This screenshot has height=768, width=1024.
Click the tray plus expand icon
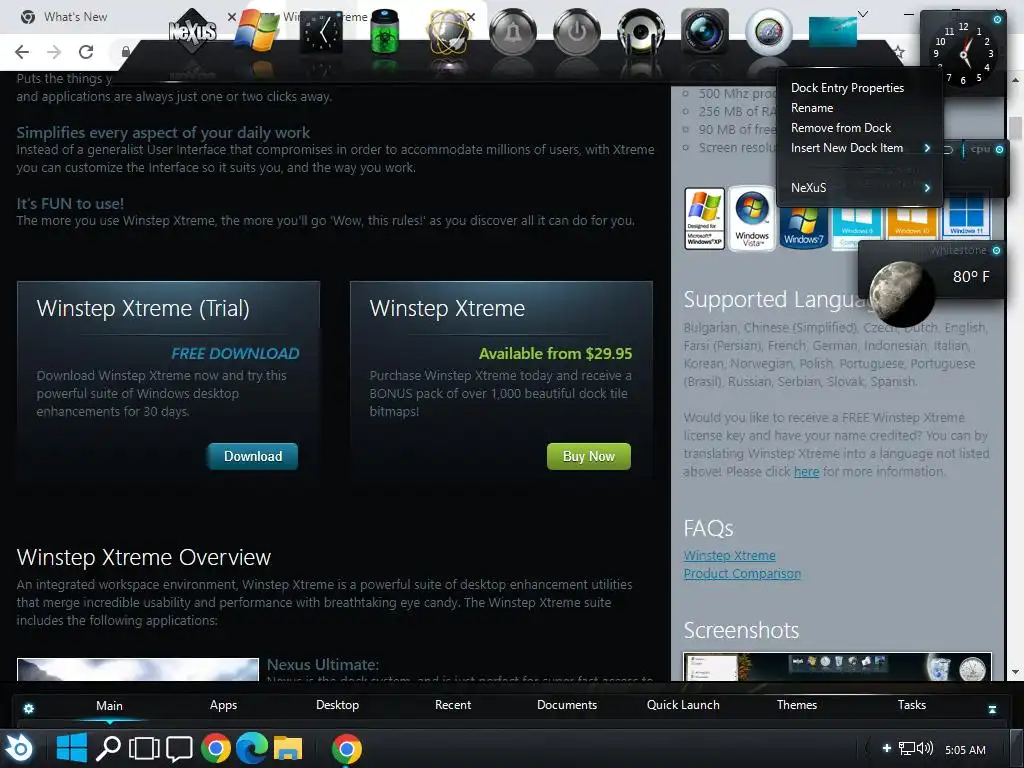[x=886, y=748]
